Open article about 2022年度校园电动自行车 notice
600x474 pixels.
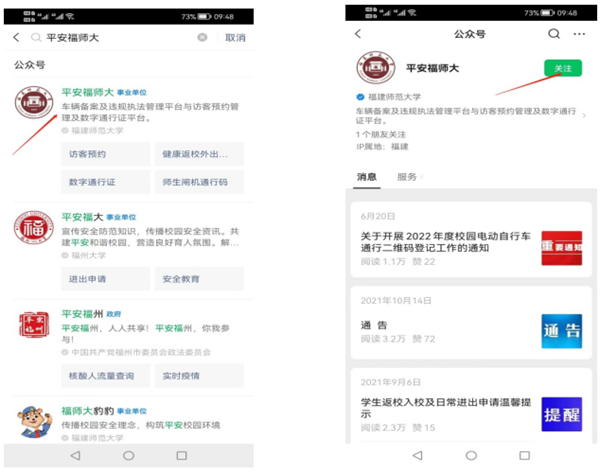click(x=445, y=242)
